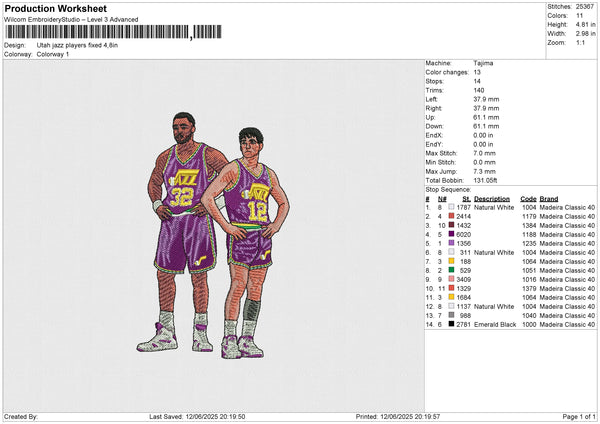This screenshot has height=424, width=600.
Task: Click the Min Stitch value 0.0 mm
Action: pos(484,162)
